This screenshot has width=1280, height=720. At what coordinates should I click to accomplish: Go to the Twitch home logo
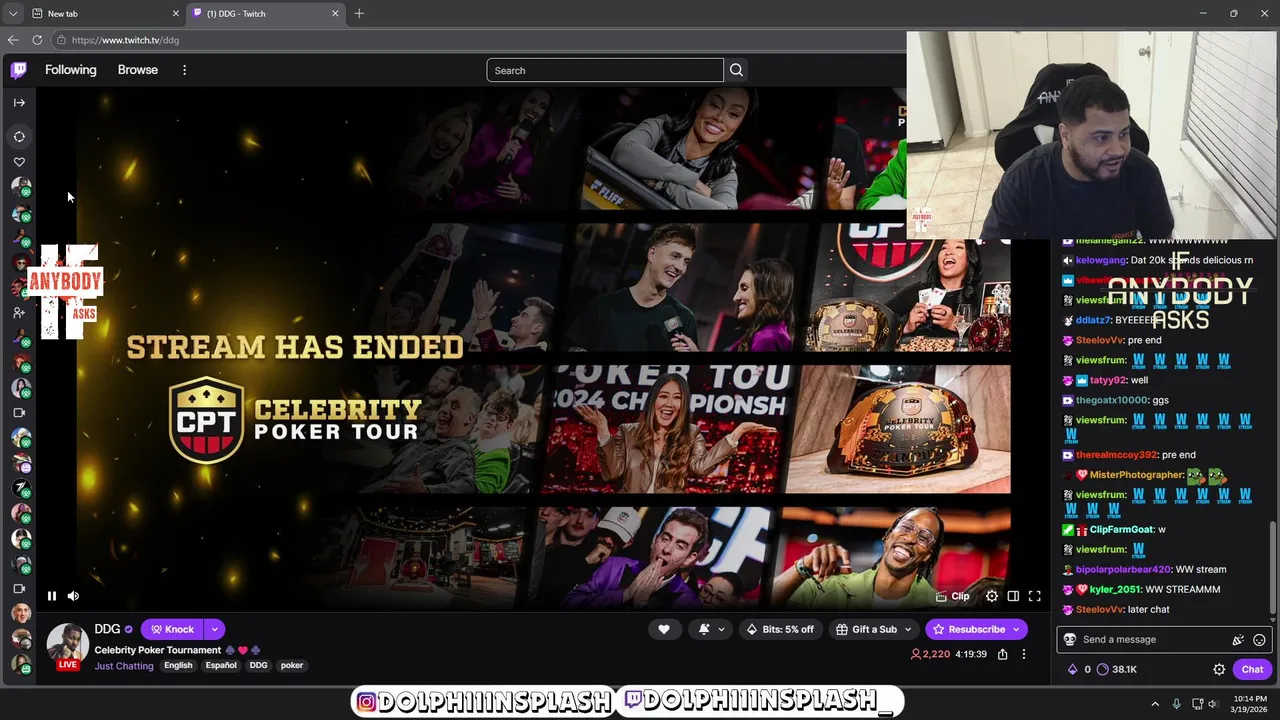coord(19,70)
